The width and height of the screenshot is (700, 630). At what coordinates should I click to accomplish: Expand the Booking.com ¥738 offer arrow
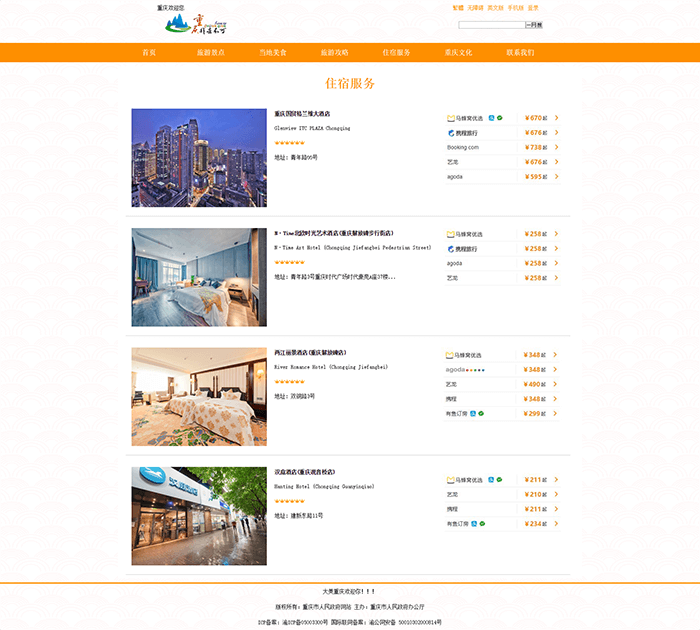point(556,147)
